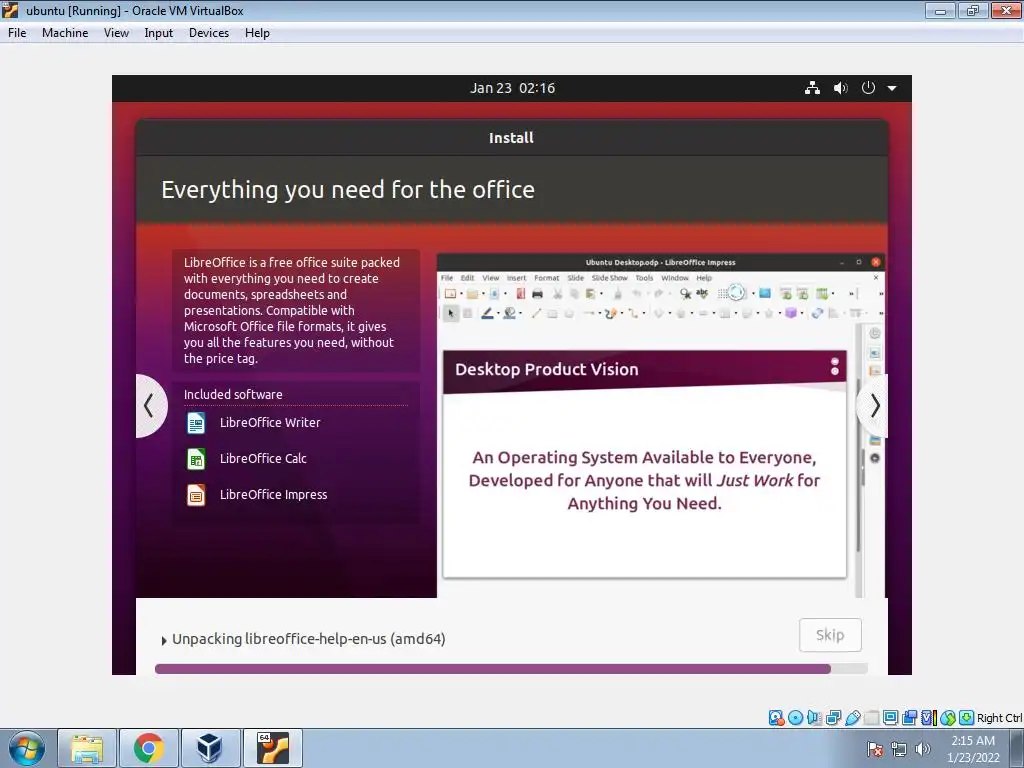The height and width of the screenshot is (768, 1024).
Task: Select the running ubuntu VM taskbar icon
Action: click(x=272, y=748)
